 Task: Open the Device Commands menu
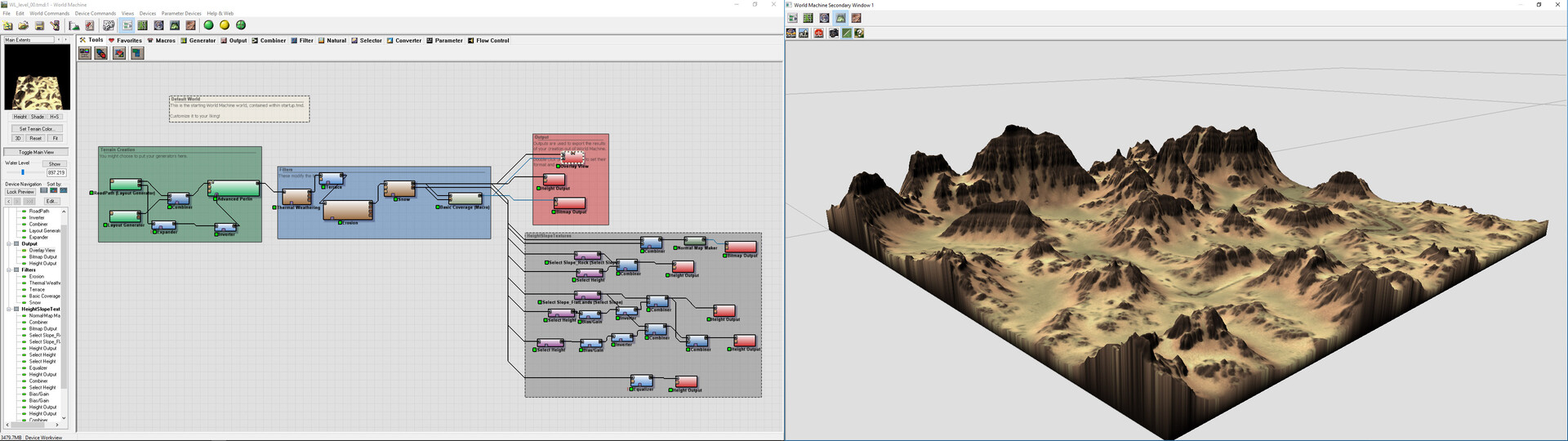pos(96,14)
